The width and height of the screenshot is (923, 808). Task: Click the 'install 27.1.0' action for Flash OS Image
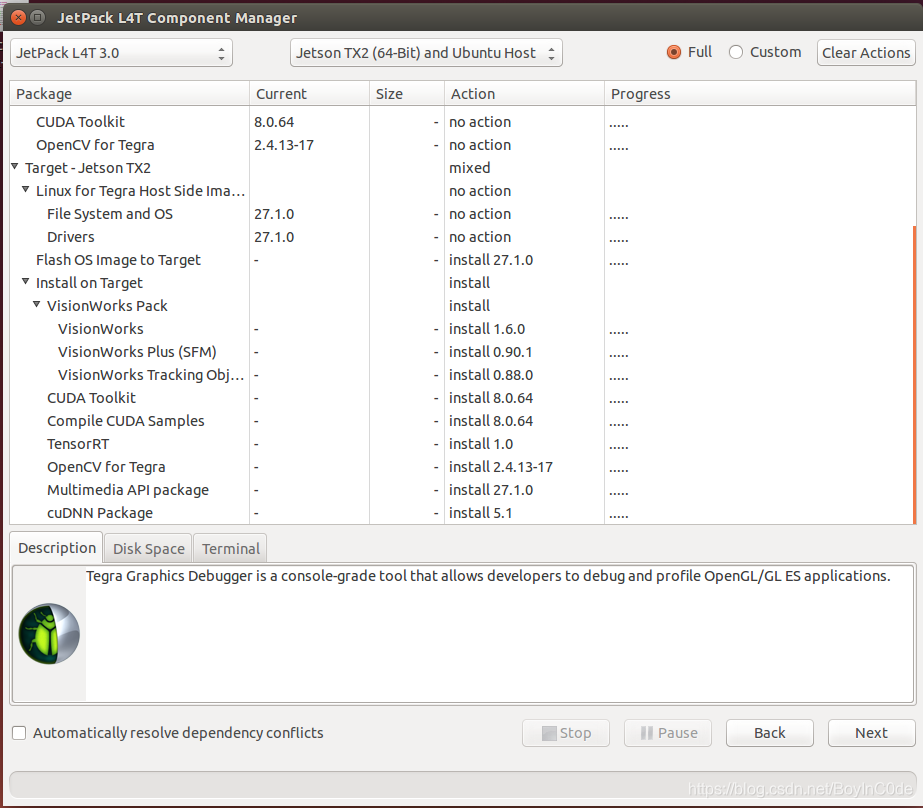(x=491, y=260)
